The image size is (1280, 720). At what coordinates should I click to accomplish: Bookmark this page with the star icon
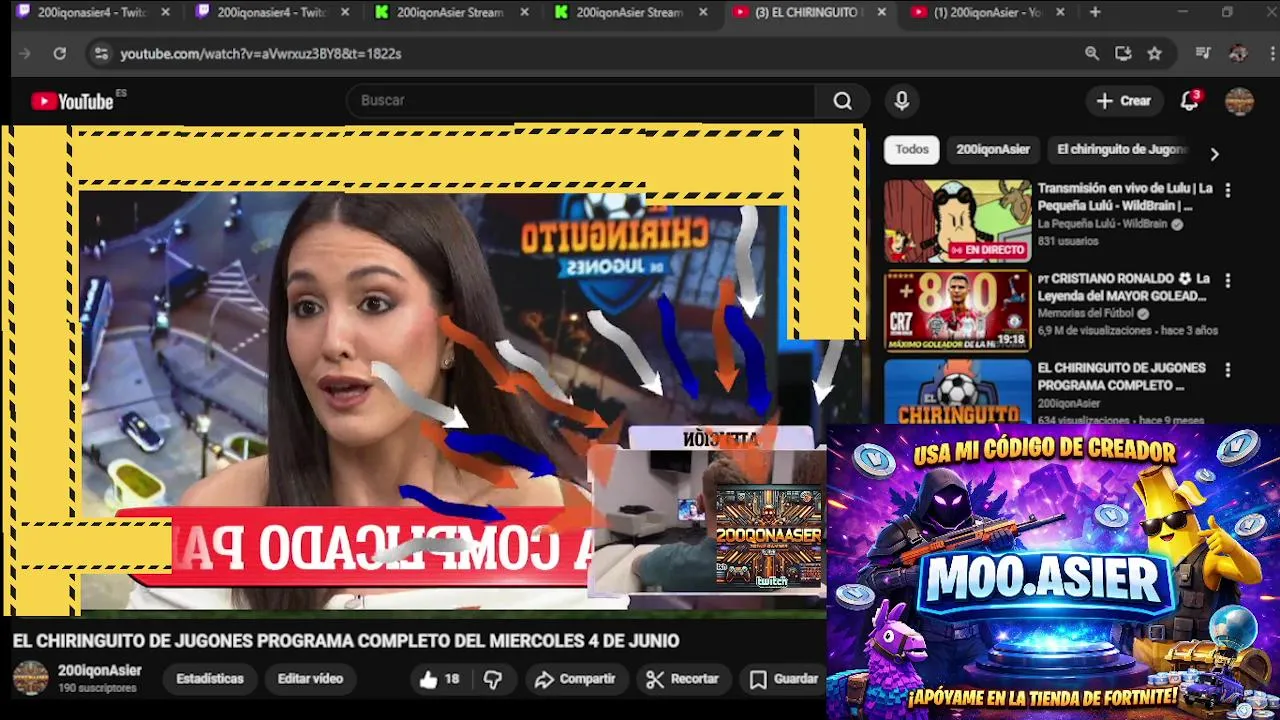(1155, 53)
